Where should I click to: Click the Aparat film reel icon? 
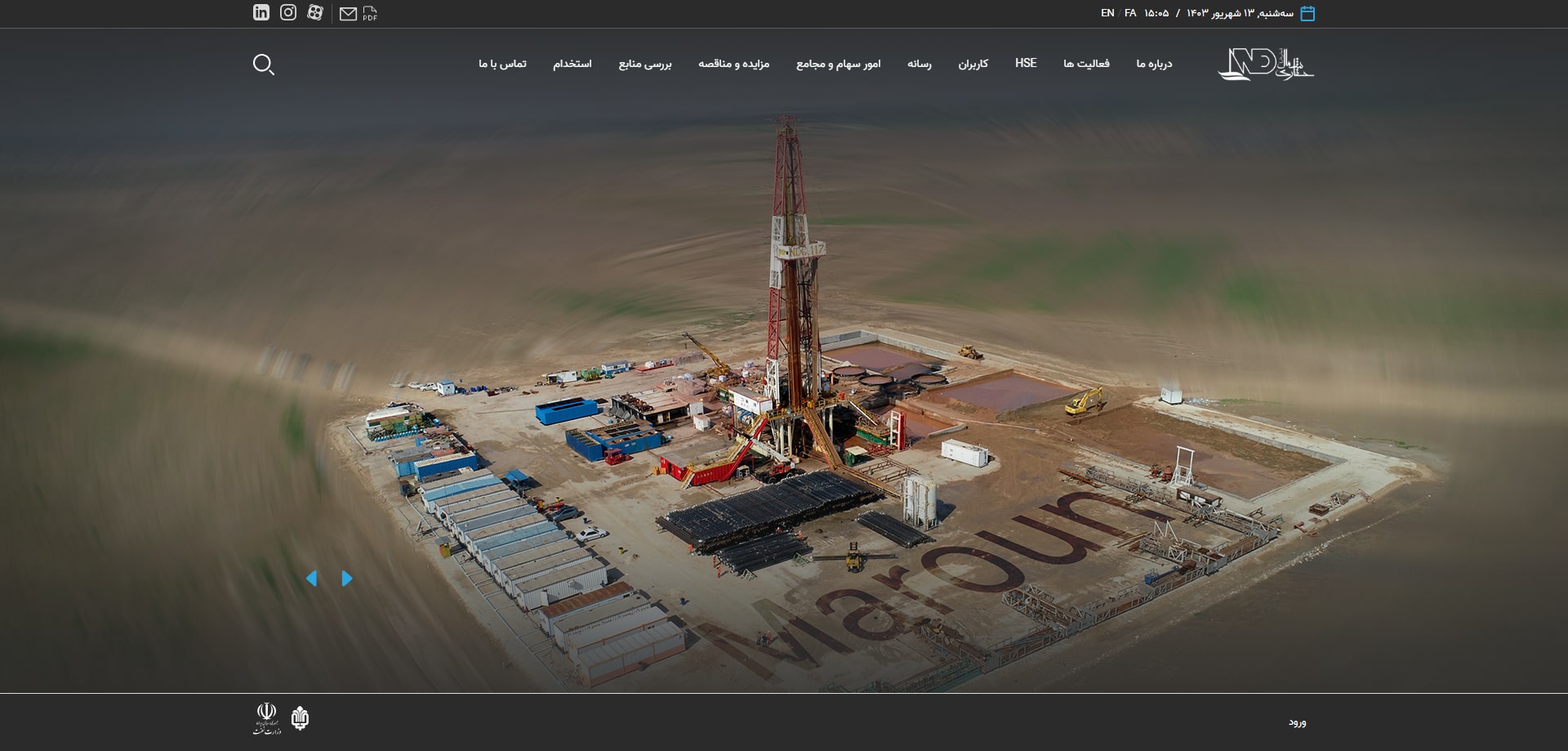point(315,12)
